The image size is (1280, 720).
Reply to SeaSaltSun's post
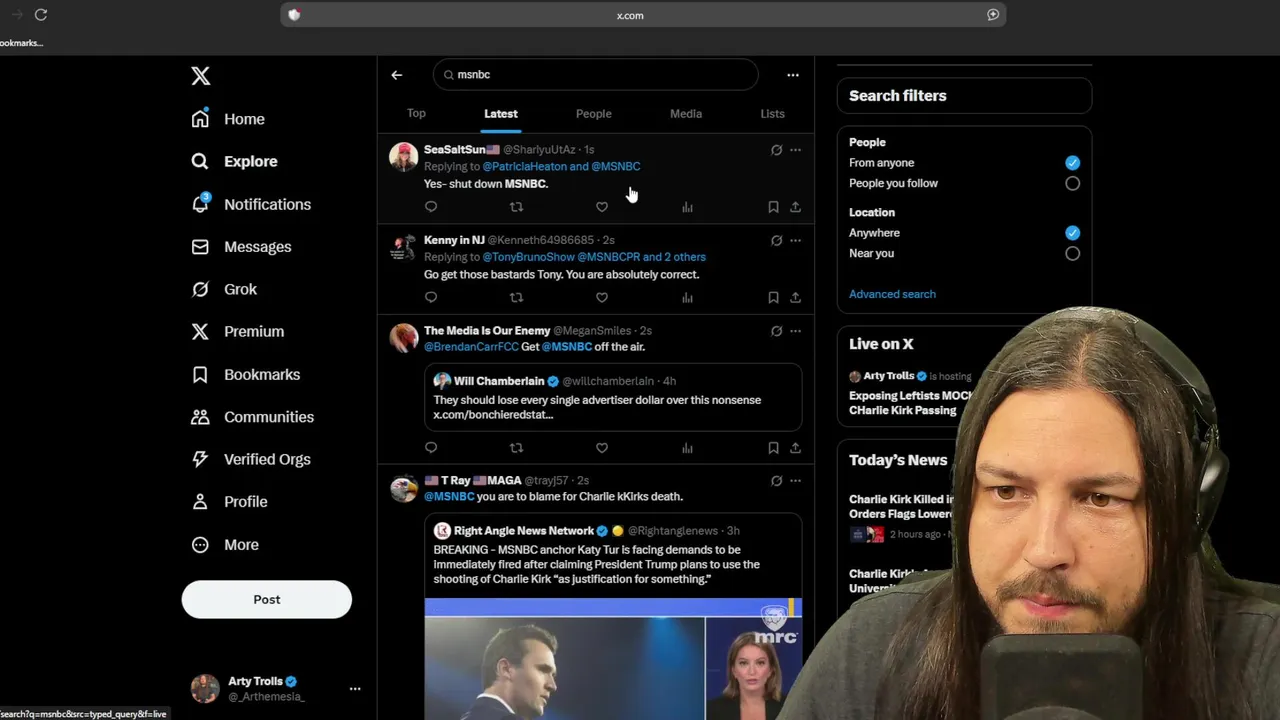click(431, 207)
